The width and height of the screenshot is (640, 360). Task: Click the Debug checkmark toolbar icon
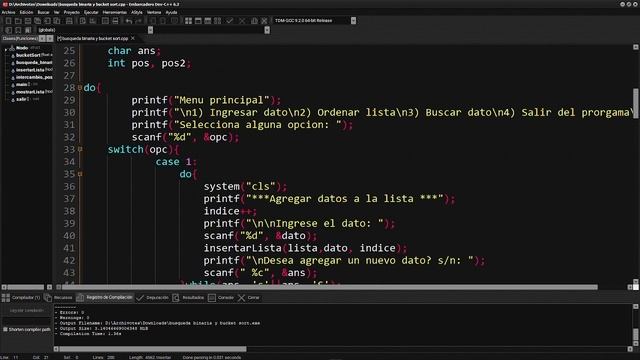[x=230, y=21]
